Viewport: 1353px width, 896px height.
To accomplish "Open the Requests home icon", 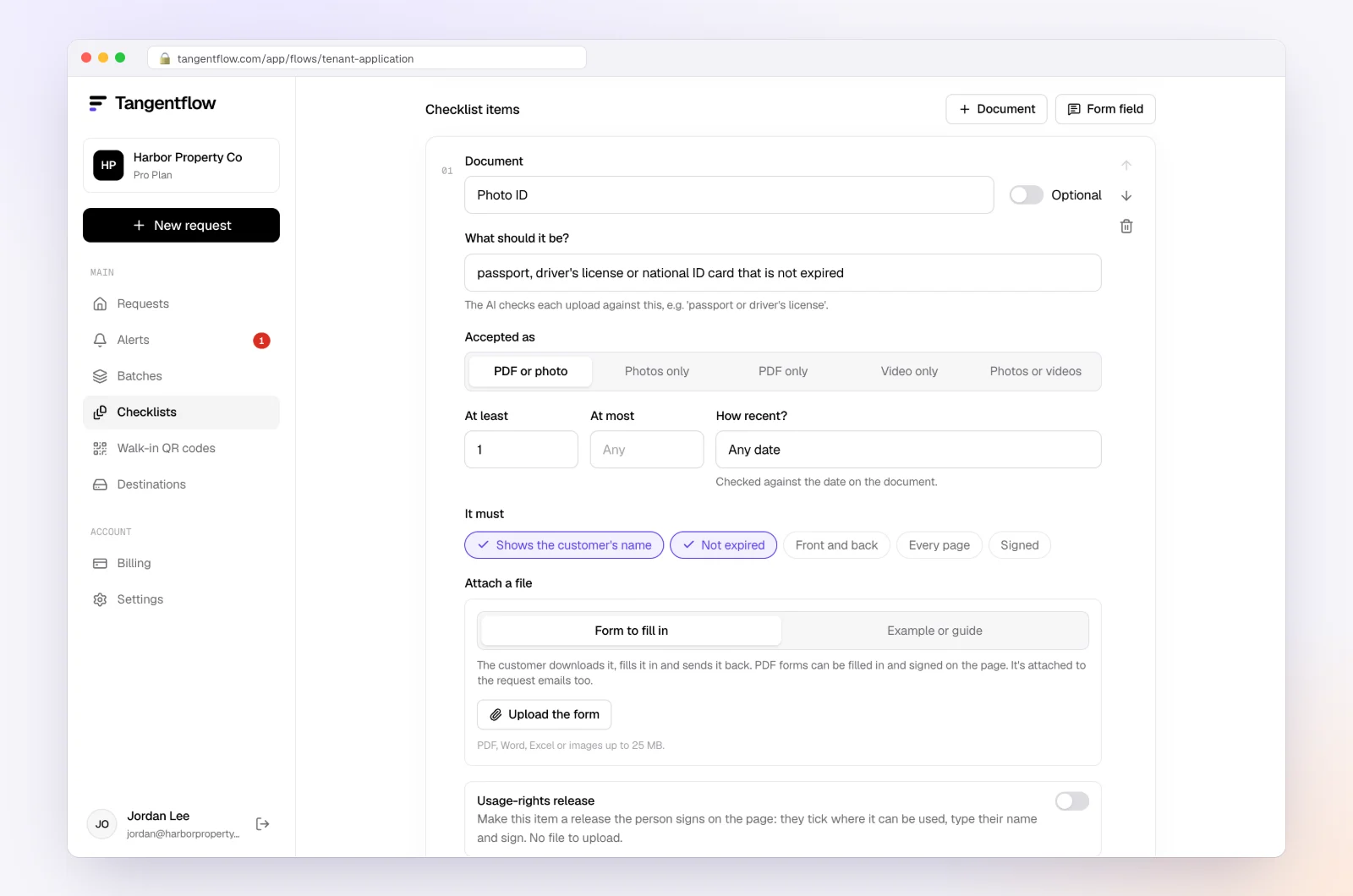I will coord(100,303).
